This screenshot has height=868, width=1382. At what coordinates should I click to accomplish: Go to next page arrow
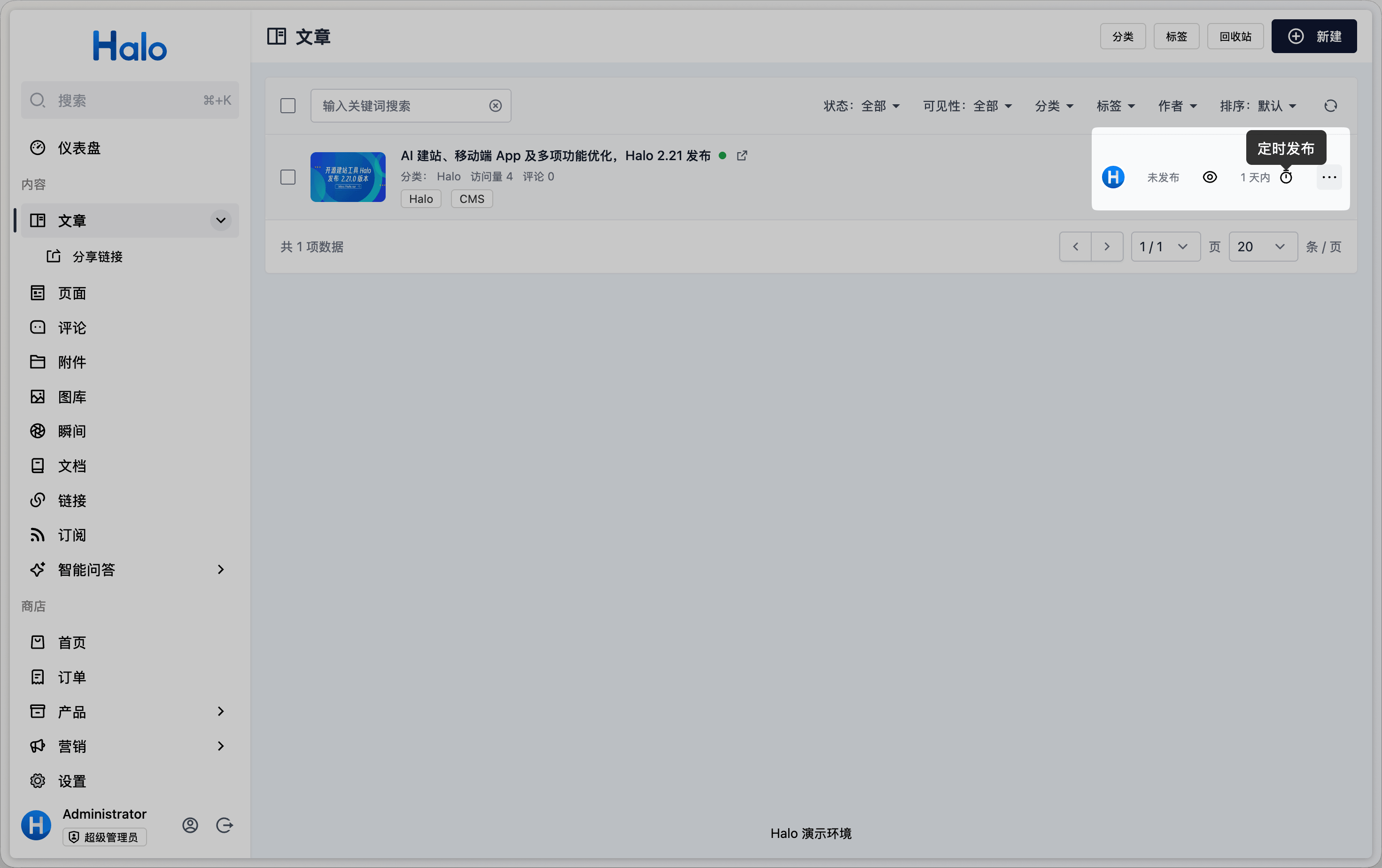tap(1107, 247)
